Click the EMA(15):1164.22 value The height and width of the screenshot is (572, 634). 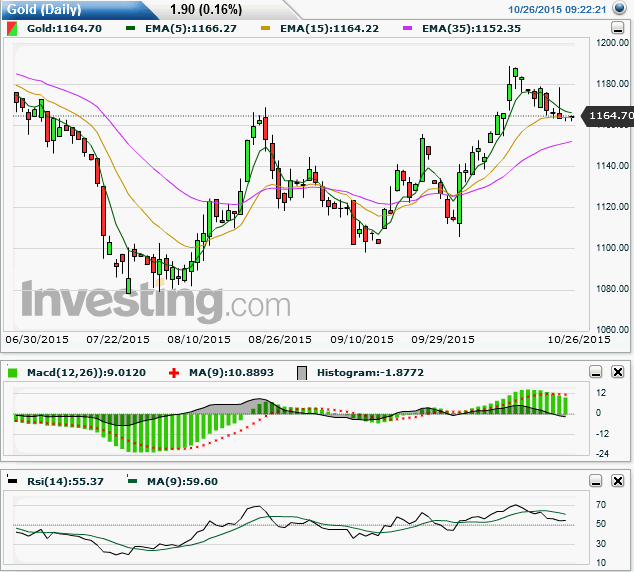tap(330, 29)
